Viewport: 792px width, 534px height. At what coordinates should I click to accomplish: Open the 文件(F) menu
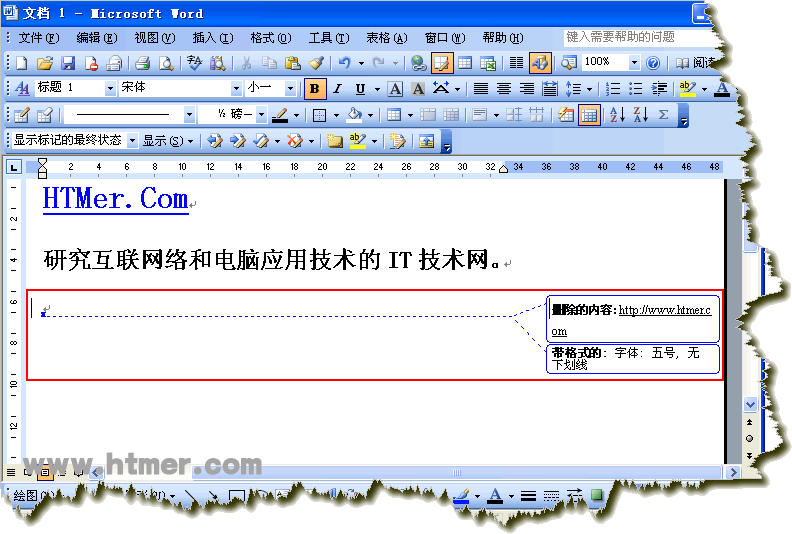click(38, 38)
